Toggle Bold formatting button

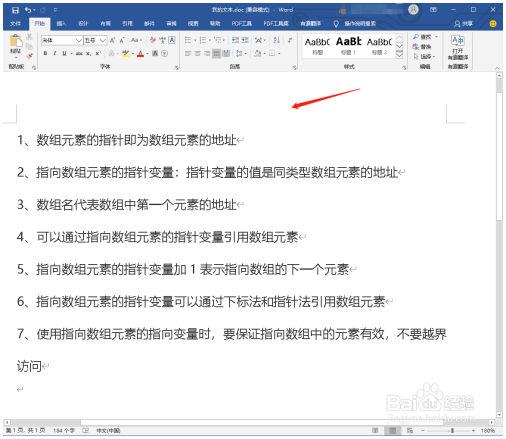[x=45, y=53]
